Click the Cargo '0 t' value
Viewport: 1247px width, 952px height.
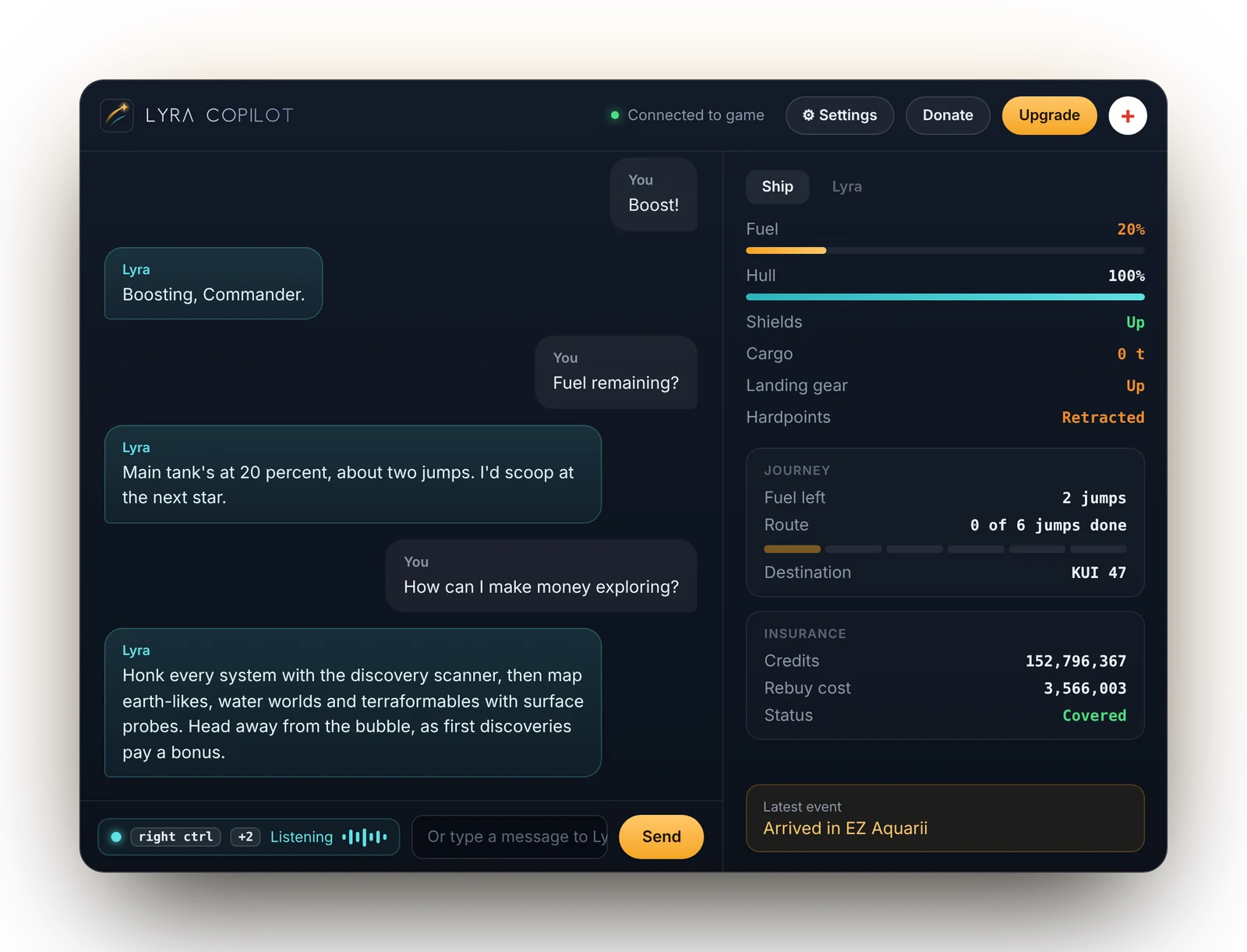point(1130,354)
